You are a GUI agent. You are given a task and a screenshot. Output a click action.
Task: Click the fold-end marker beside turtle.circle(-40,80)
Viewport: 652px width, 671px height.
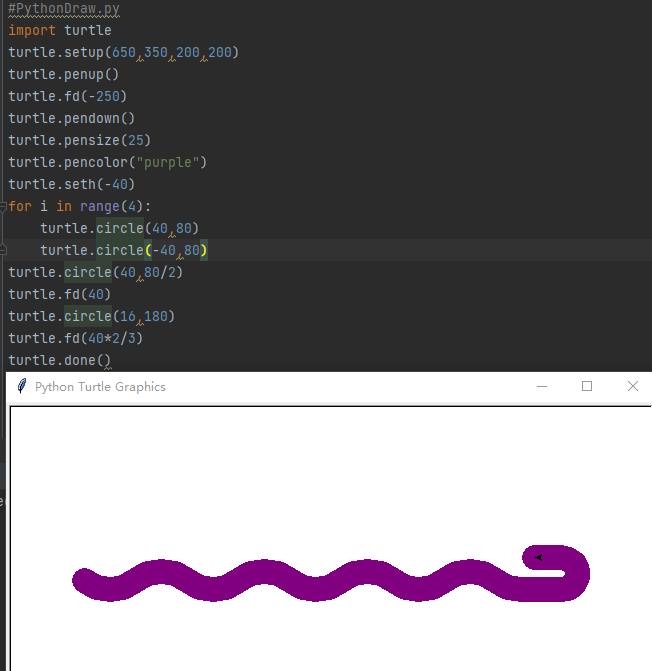[x=3, y=250]
